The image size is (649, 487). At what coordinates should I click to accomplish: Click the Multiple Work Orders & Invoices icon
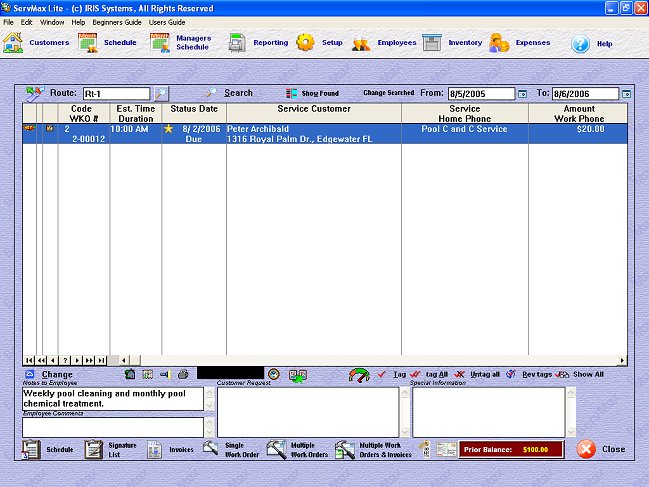click(x=345, y=449)
